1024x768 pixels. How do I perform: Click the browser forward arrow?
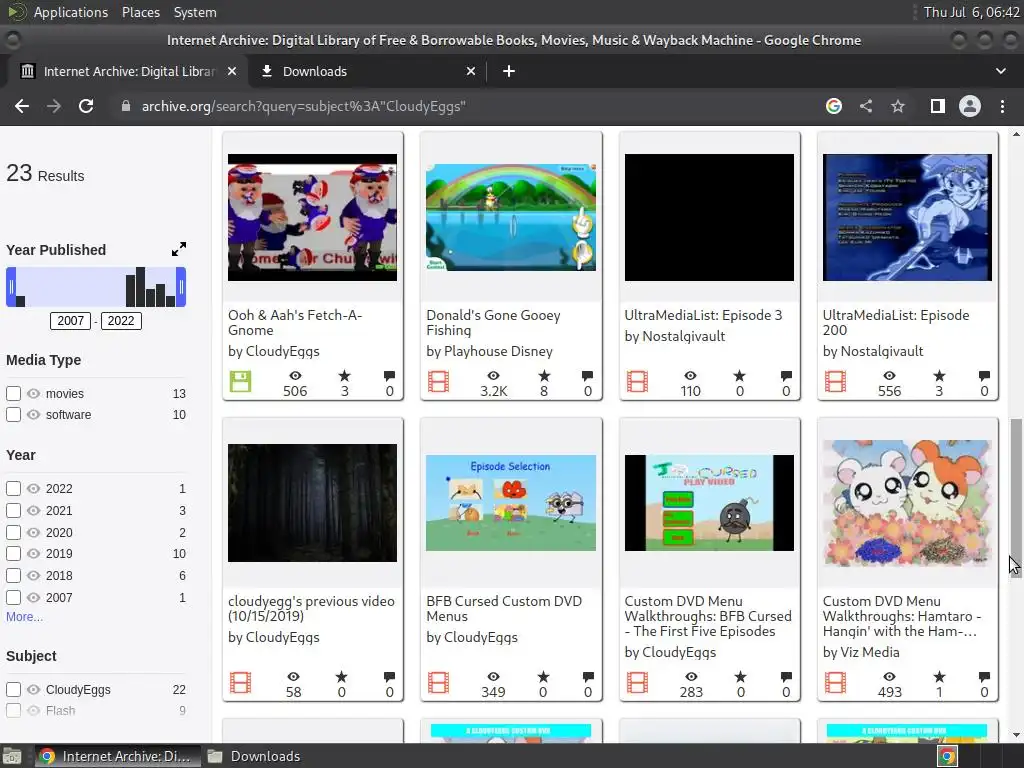pos(54,106)
